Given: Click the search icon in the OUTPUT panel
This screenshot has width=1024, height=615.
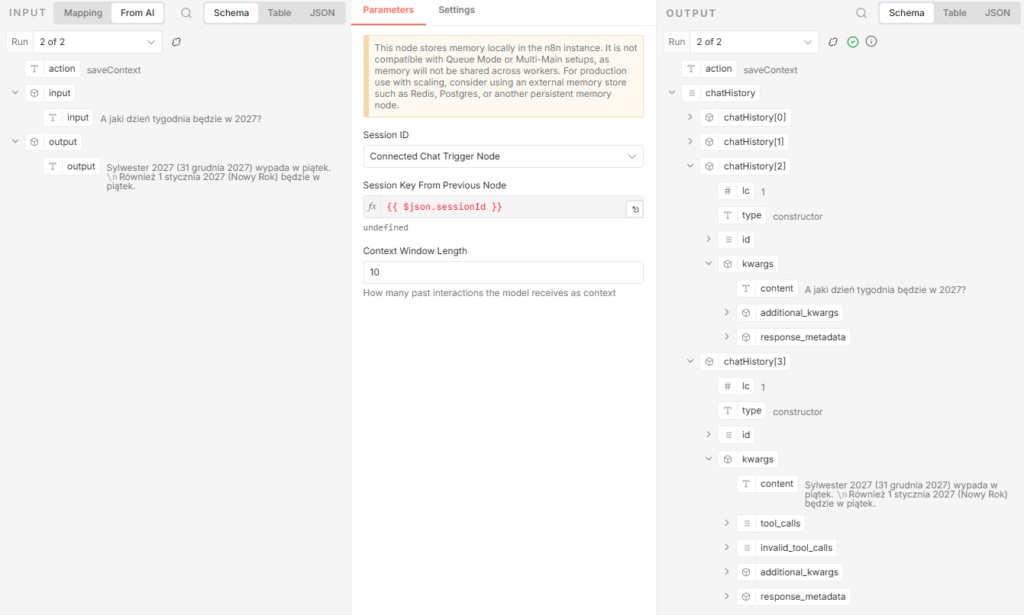Looking at the screenshot, I should (861, 13).
